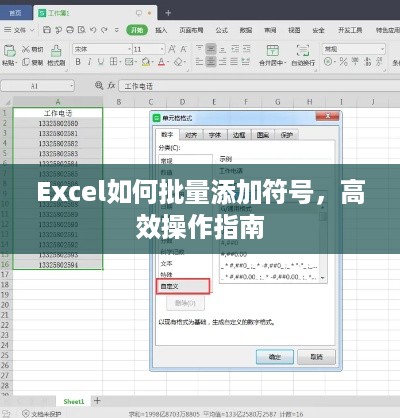Screen dimensions: 400x418
Task: Click the fx insert function icon
Action: 111,86
